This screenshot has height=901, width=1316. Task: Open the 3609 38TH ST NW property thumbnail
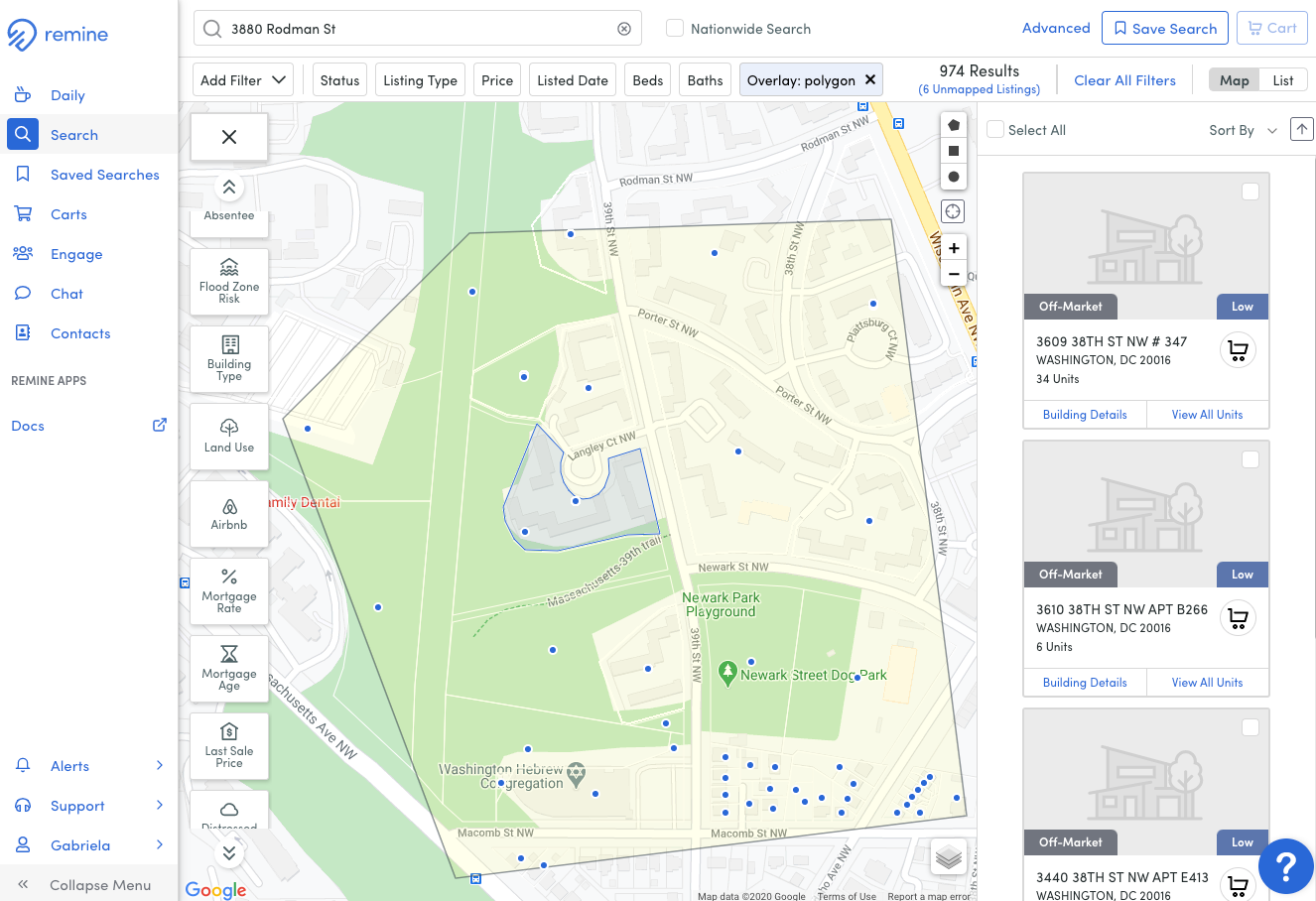pyautogui.click(x=1146, y=246)
